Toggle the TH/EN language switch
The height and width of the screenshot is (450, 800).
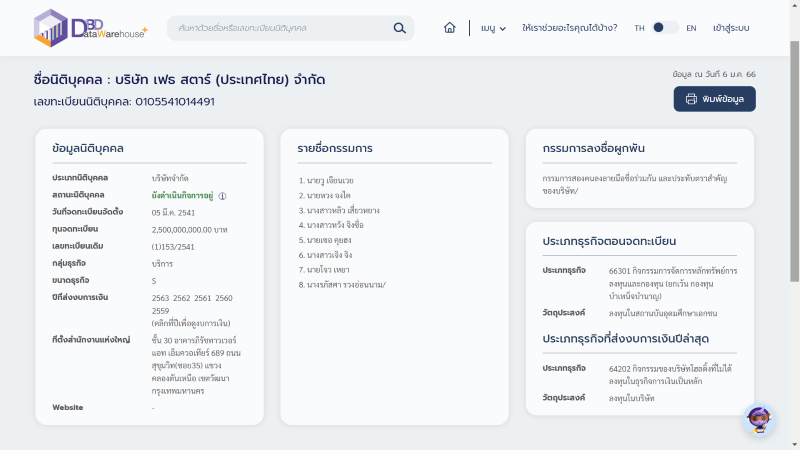[x=665, y=28]
